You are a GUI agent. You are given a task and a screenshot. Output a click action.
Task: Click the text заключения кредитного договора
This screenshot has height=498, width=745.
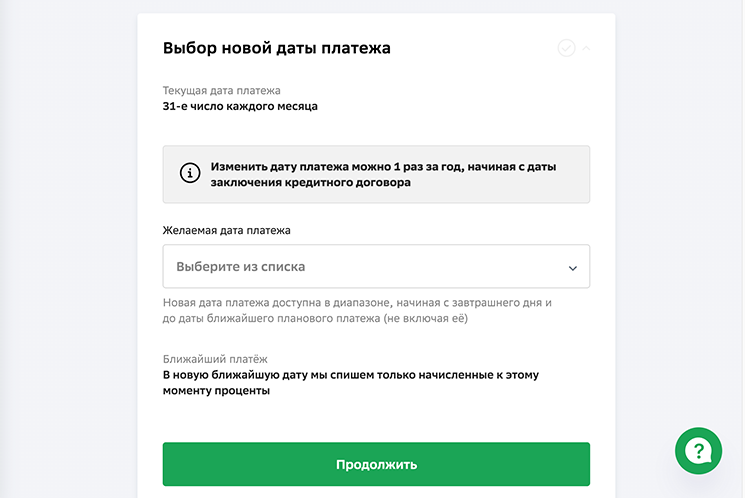pyautogui.click(x=311, y=183)
